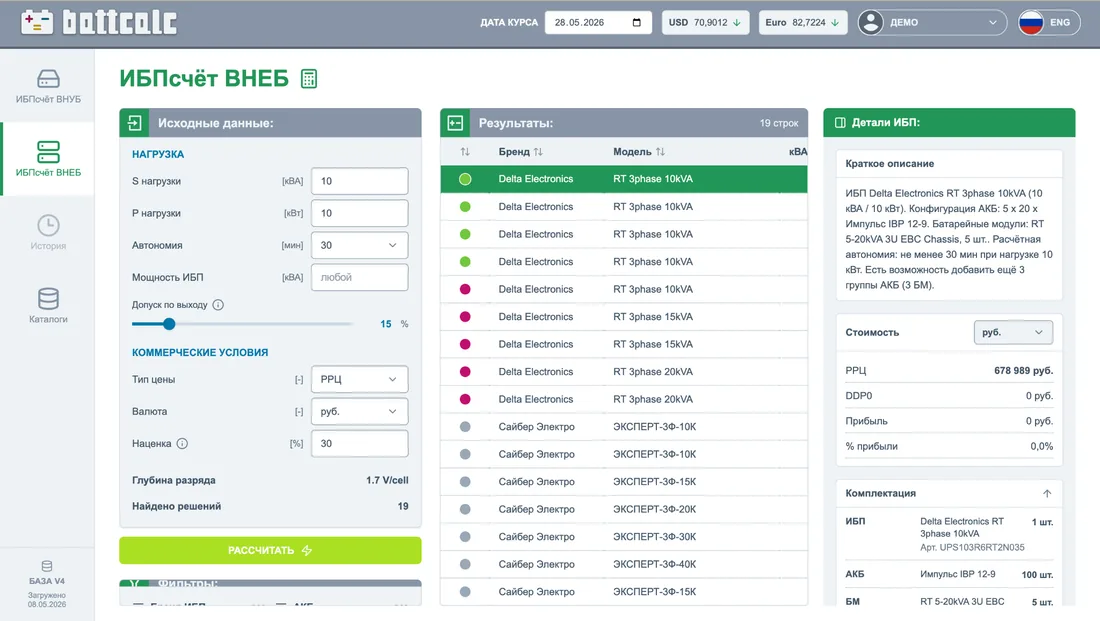Open the calendar picker in the Дата курса field
1100x621 pixels.
[636, 22]
